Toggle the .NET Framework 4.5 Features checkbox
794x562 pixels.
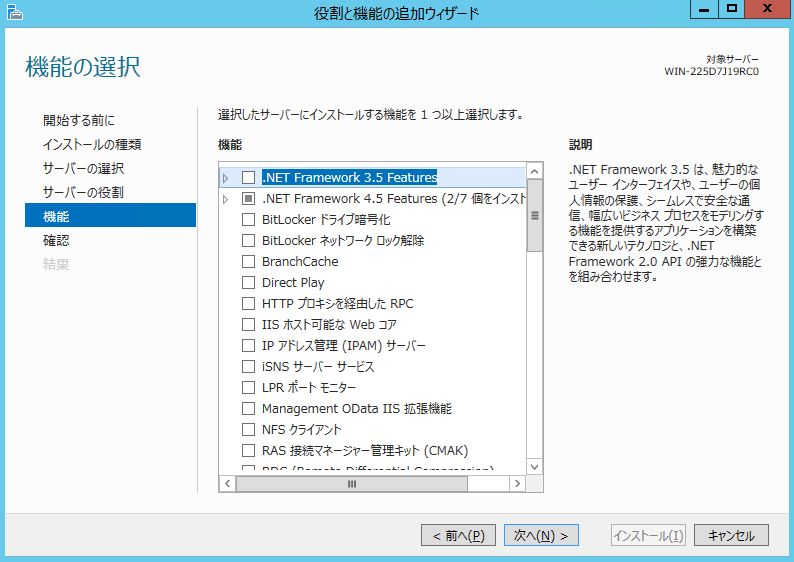pyautogui.click(x=248, y=199)
